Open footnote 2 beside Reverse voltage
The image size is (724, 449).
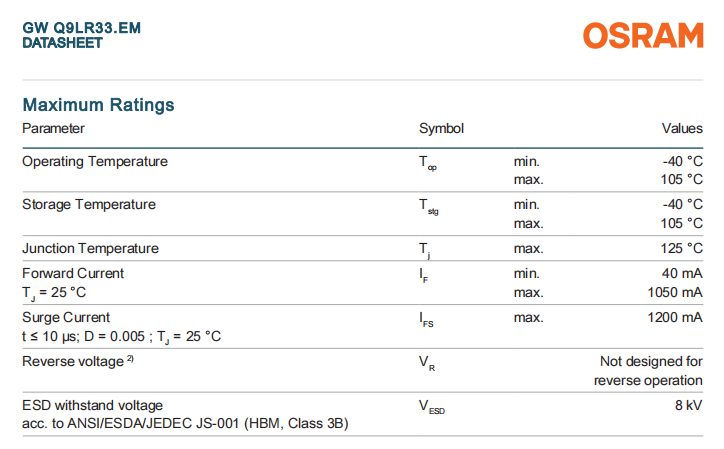pyautogui.click(x=131, y=358)
